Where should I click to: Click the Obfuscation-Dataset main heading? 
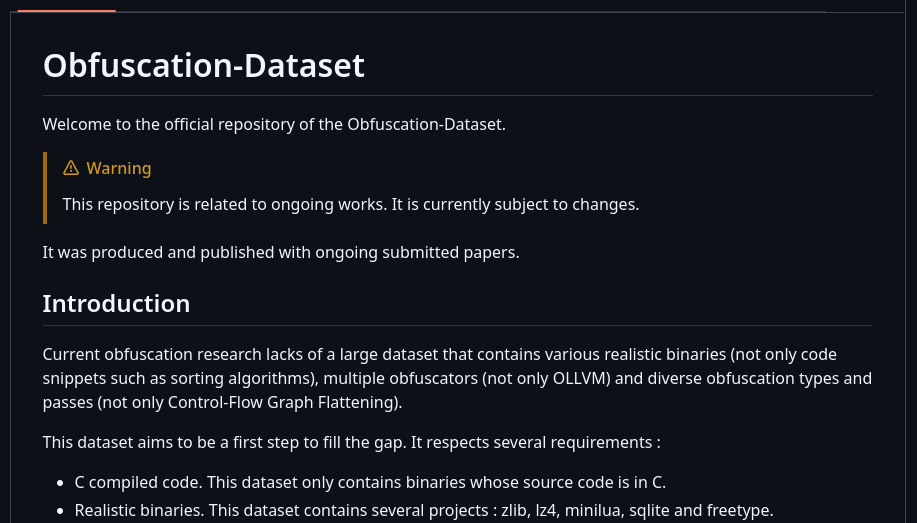click(204, 65)
